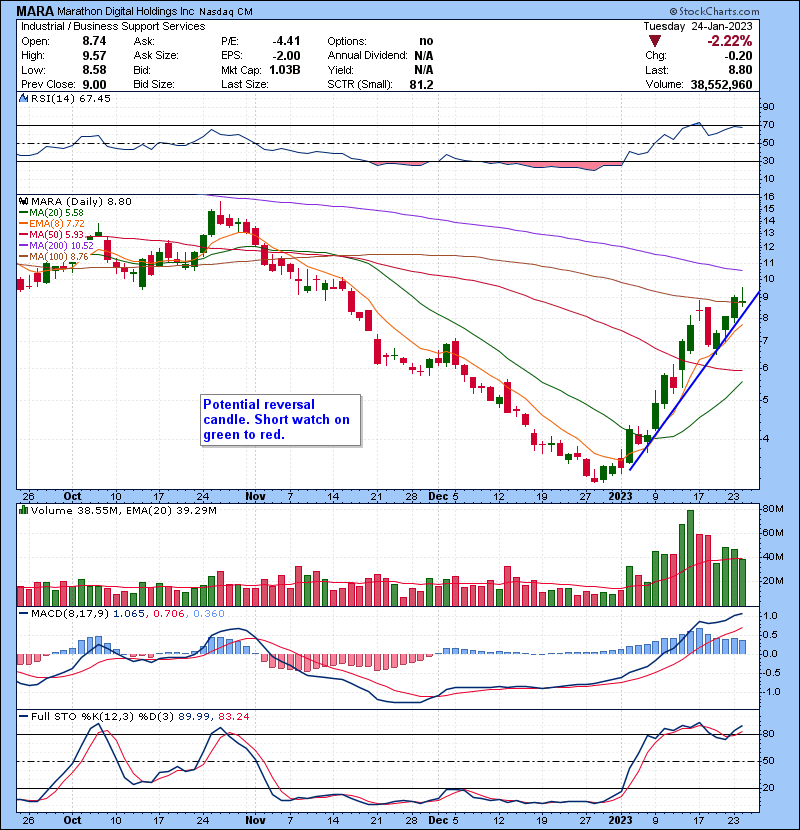Select the Options value no
This screenshot has width=800, height=830.
click(x=426, y=41)
